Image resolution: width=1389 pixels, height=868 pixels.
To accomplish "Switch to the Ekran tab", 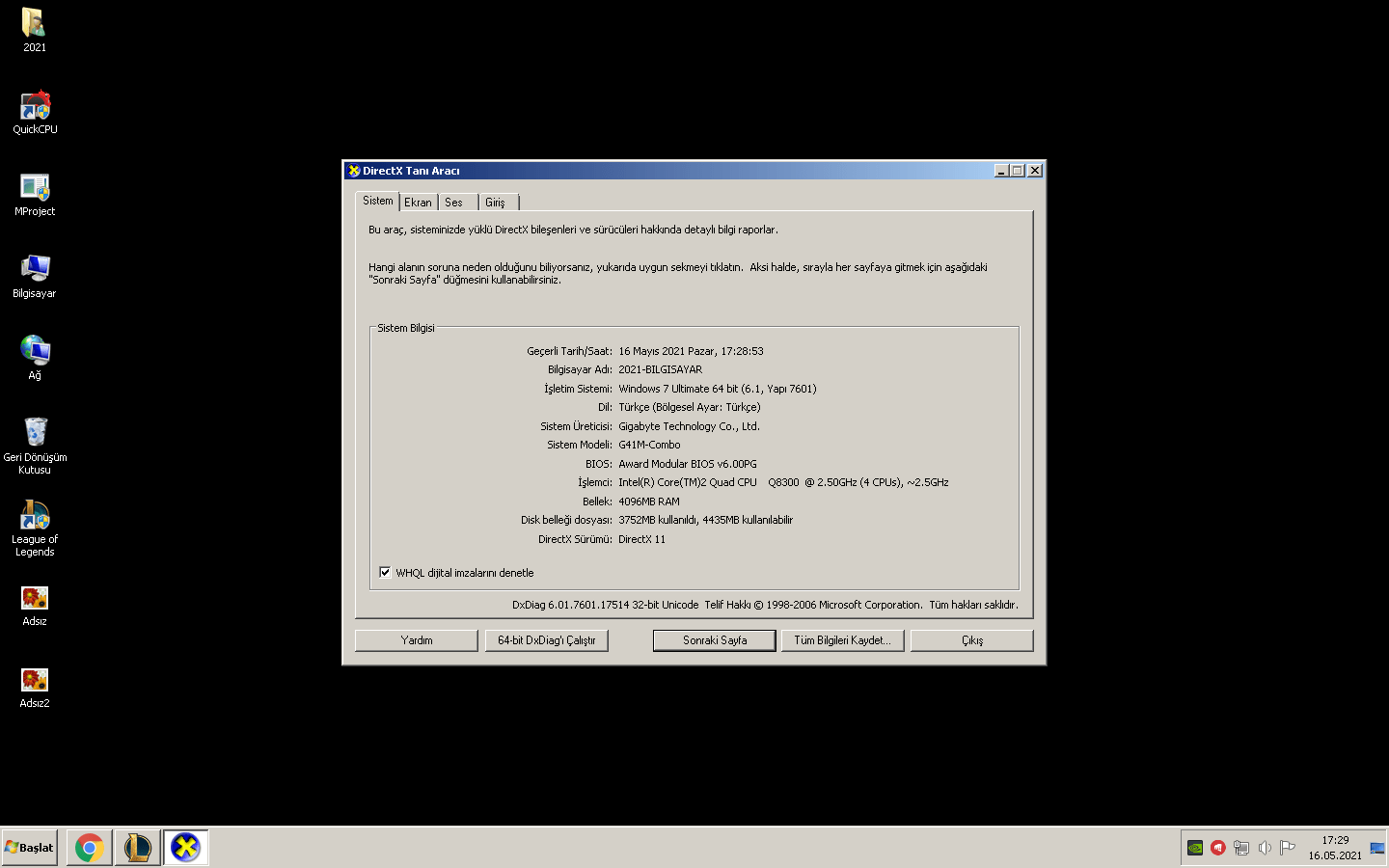I will click(419, 203).
